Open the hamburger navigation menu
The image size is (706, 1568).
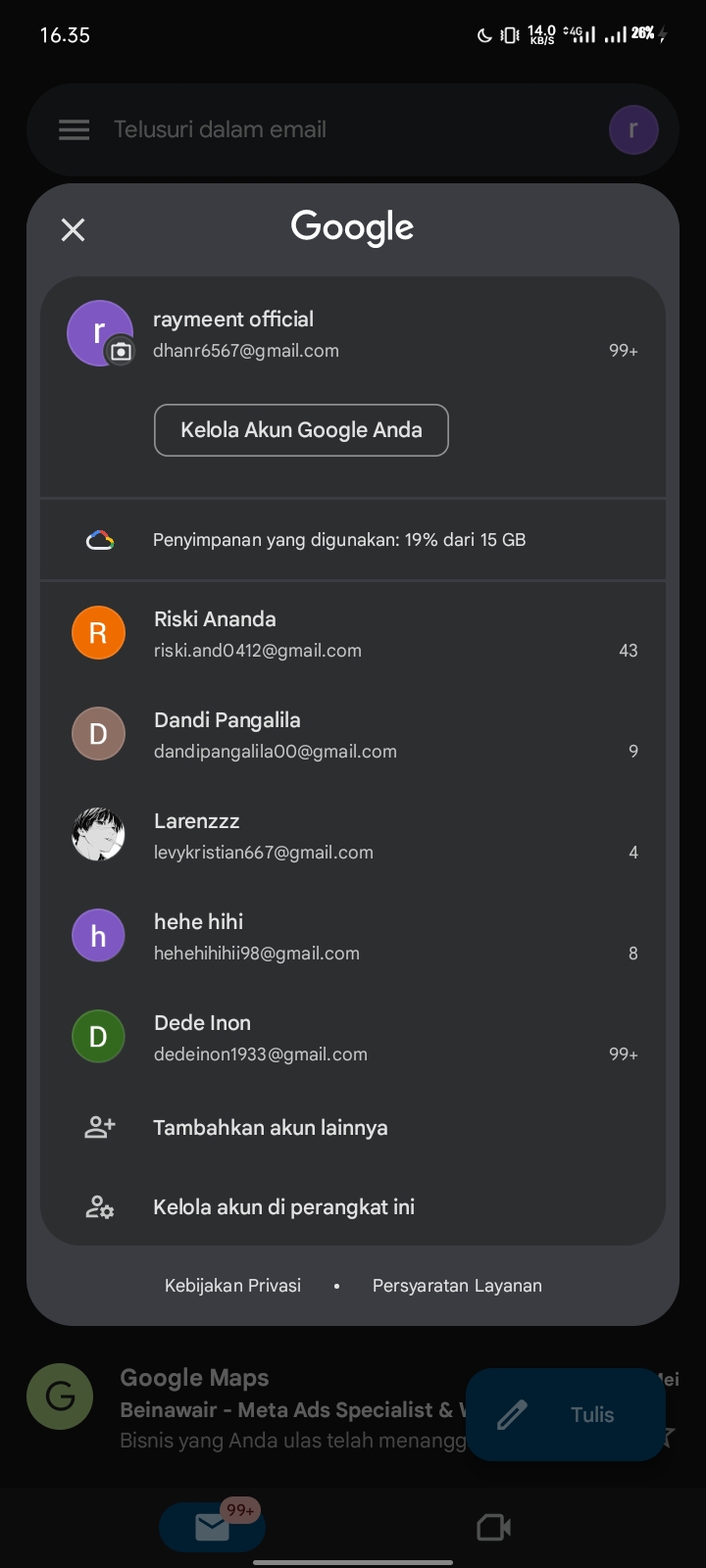point(75,129)
